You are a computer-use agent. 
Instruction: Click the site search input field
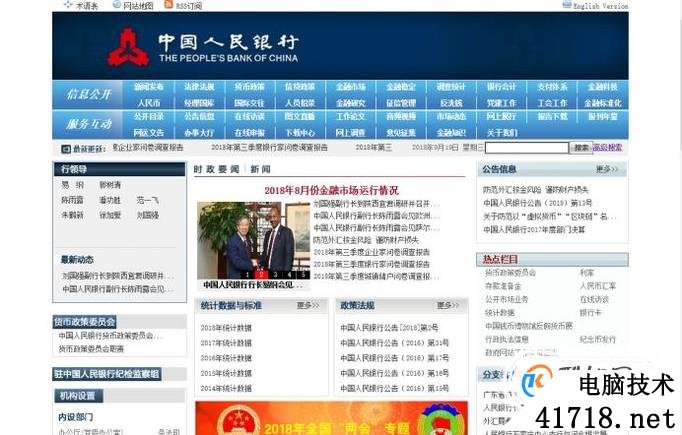click(527, 148)
